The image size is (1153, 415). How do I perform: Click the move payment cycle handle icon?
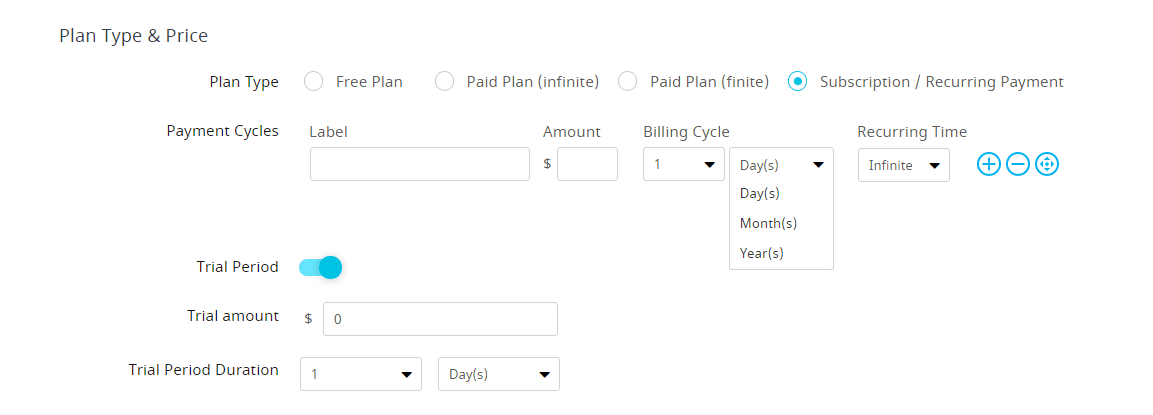(x=1046, y=165)
